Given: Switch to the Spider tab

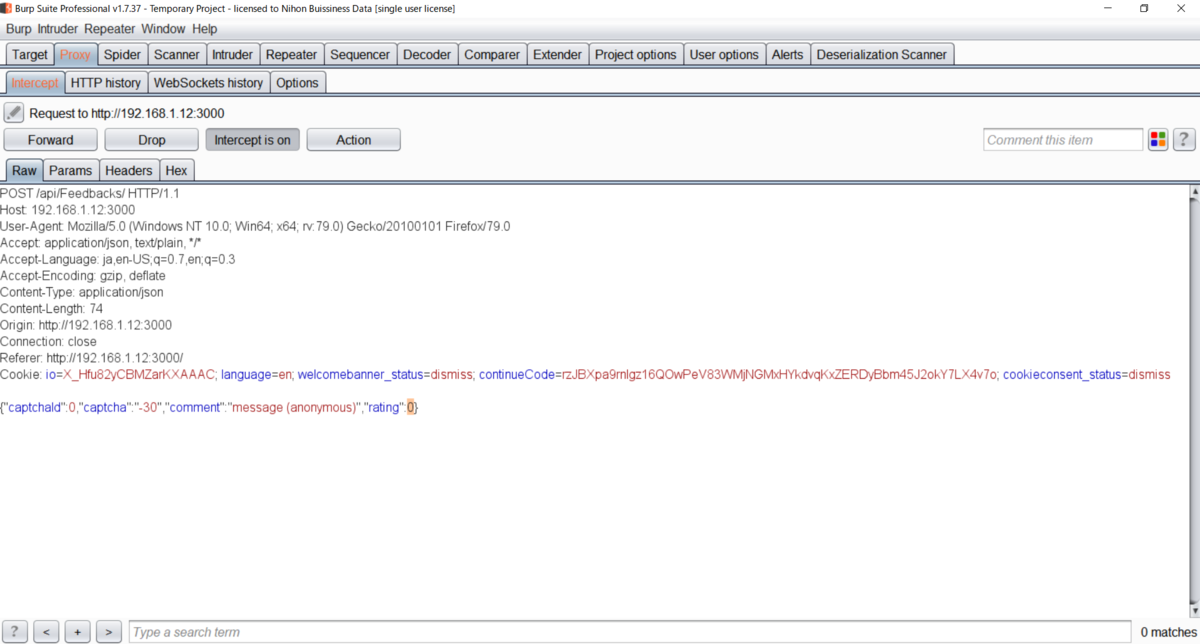Looking at the screenshot, I should click(122, 55).
